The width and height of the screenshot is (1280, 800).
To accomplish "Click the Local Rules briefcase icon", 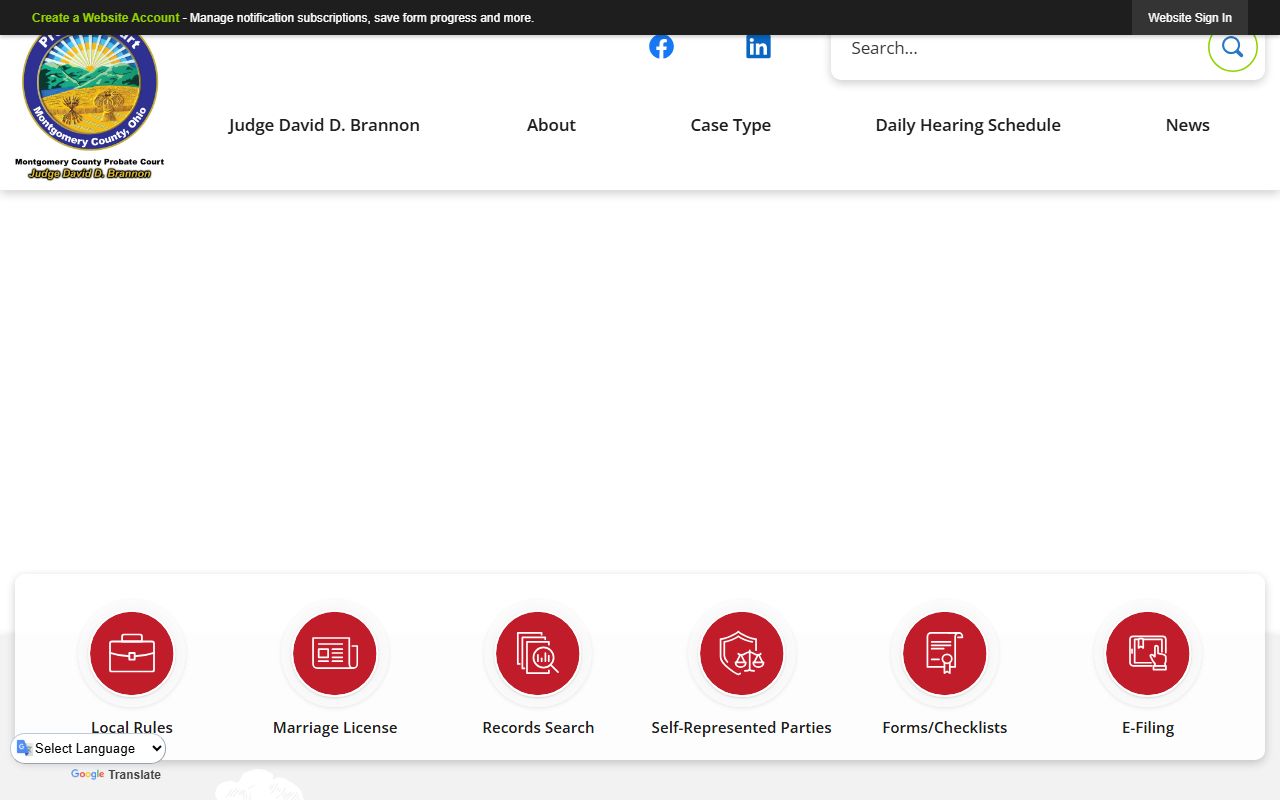I will [132, 653].
